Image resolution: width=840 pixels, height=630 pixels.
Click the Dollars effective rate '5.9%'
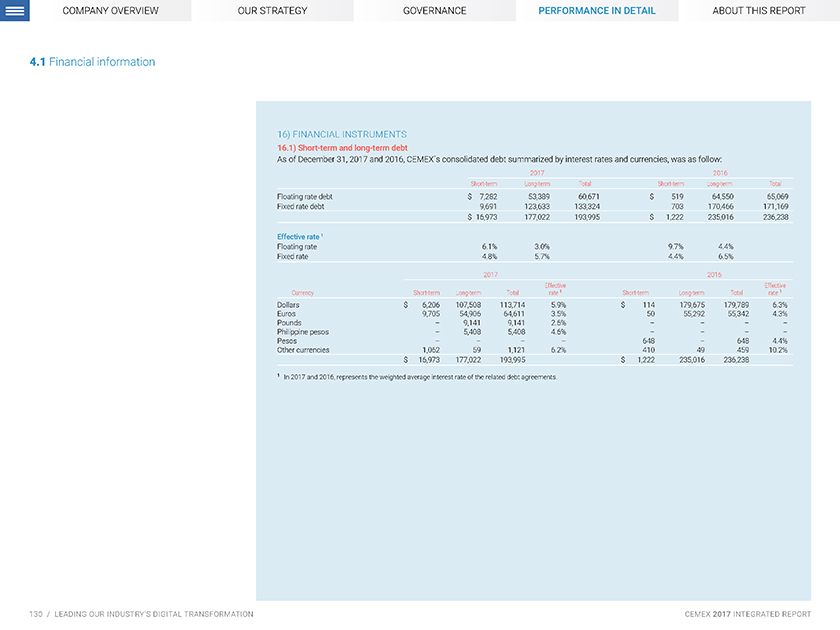click(x=558, y=305)
